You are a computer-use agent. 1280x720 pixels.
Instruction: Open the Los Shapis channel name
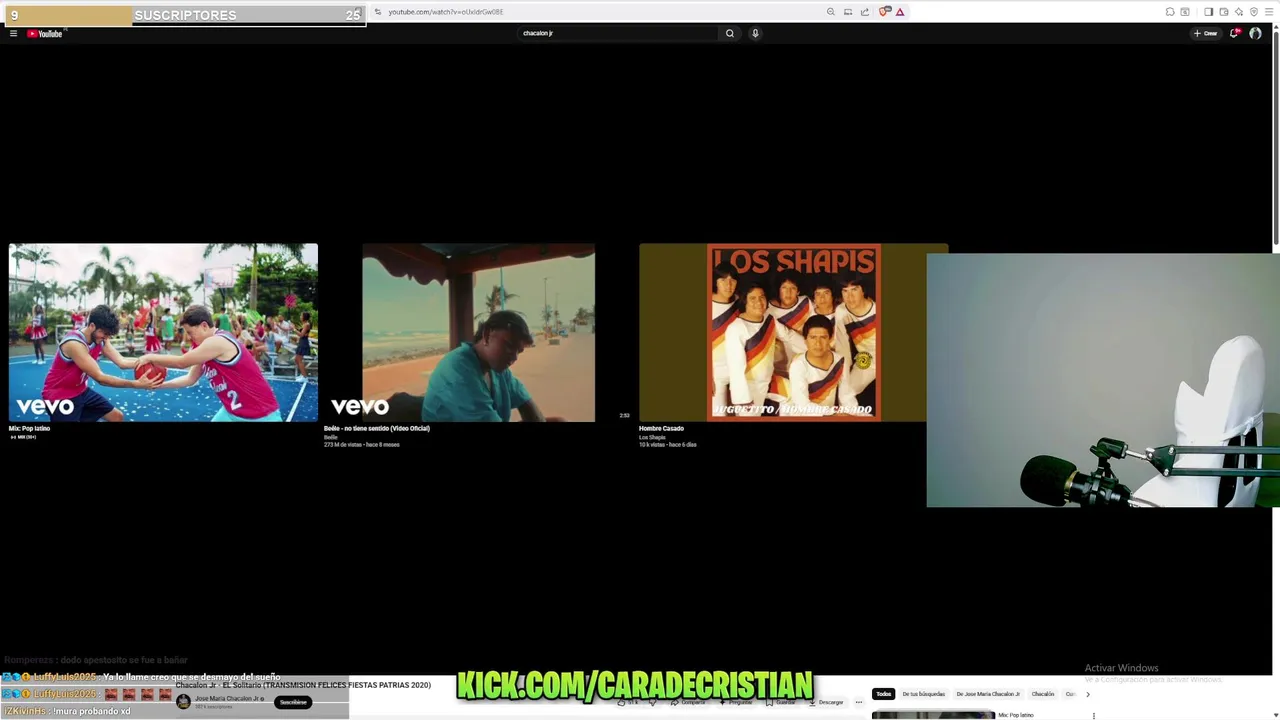pyautogui.click(x=652, y=437)
